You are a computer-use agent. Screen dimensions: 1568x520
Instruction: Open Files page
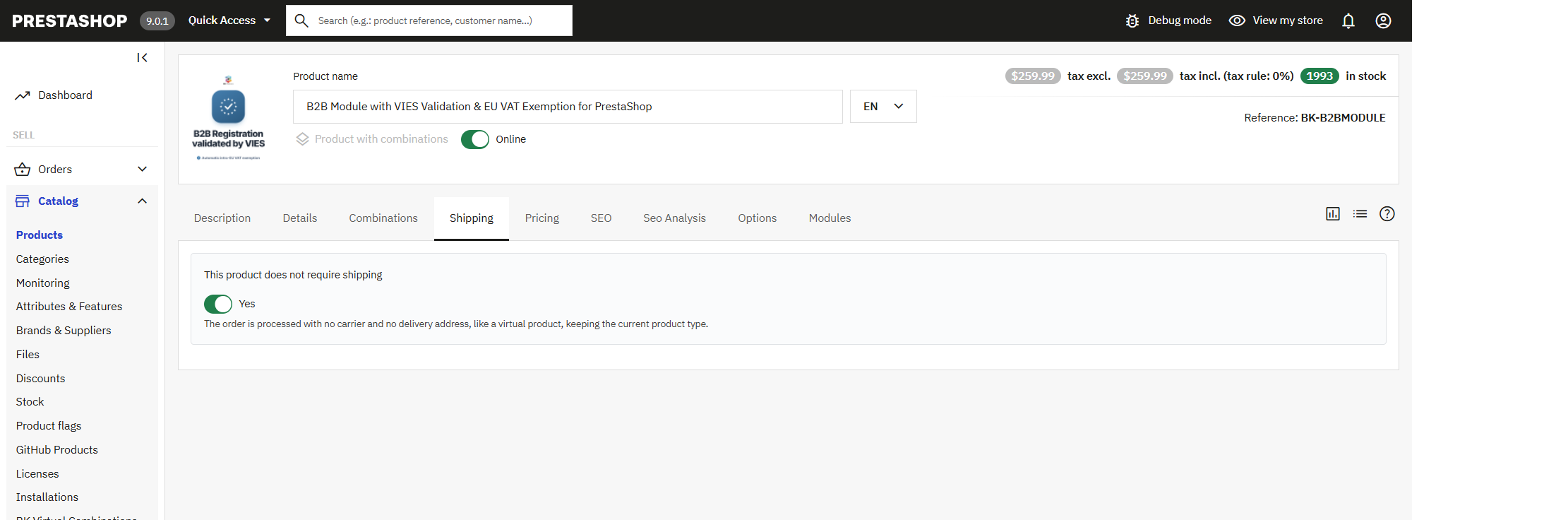(x=28, y=355)
